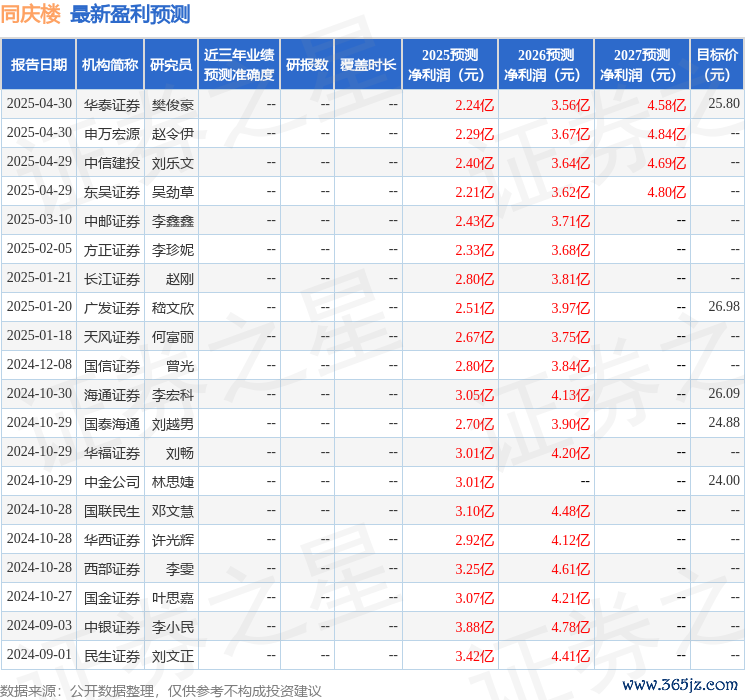Select analyst 刘乐文
The height and width of the screenshot is (700, 745).
click(172, 163)
